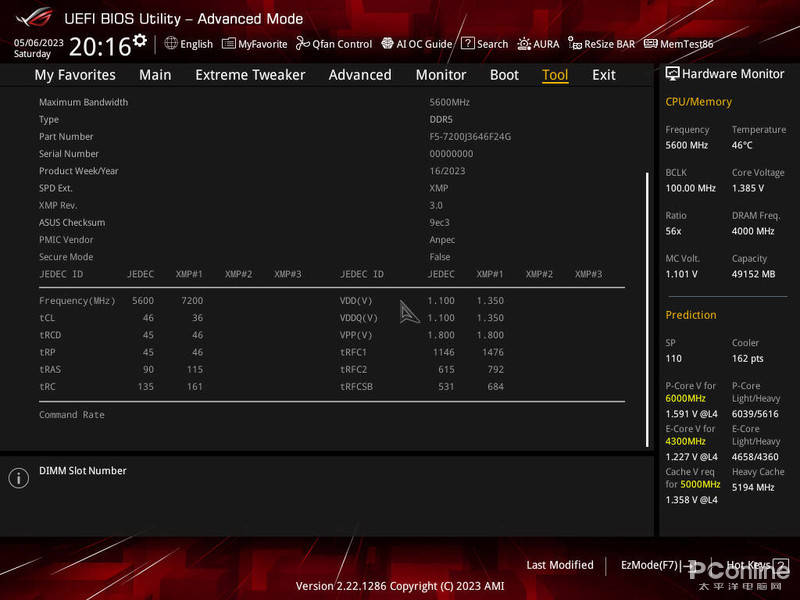This screenshot has height=600, width=800.
Task: Go to Extreme Tweaker tab
Action: tap(250, 75)
